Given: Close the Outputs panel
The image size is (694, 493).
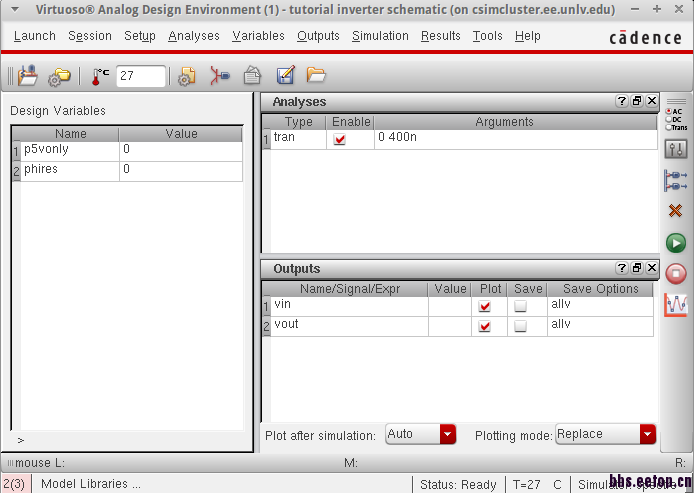Looking at the screenshot, I should [x=652, y=268].
